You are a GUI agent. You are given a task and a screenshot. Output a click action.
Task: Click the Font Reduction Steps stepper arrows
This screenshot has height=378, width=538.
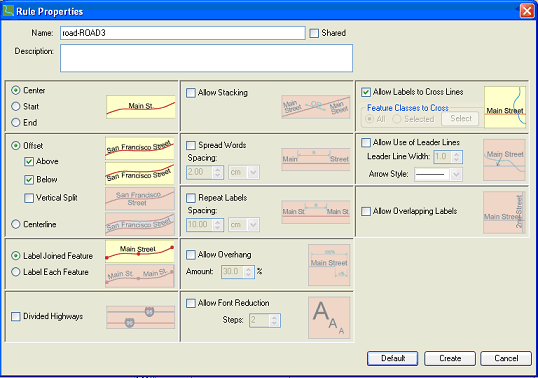(x=274, y=320)
